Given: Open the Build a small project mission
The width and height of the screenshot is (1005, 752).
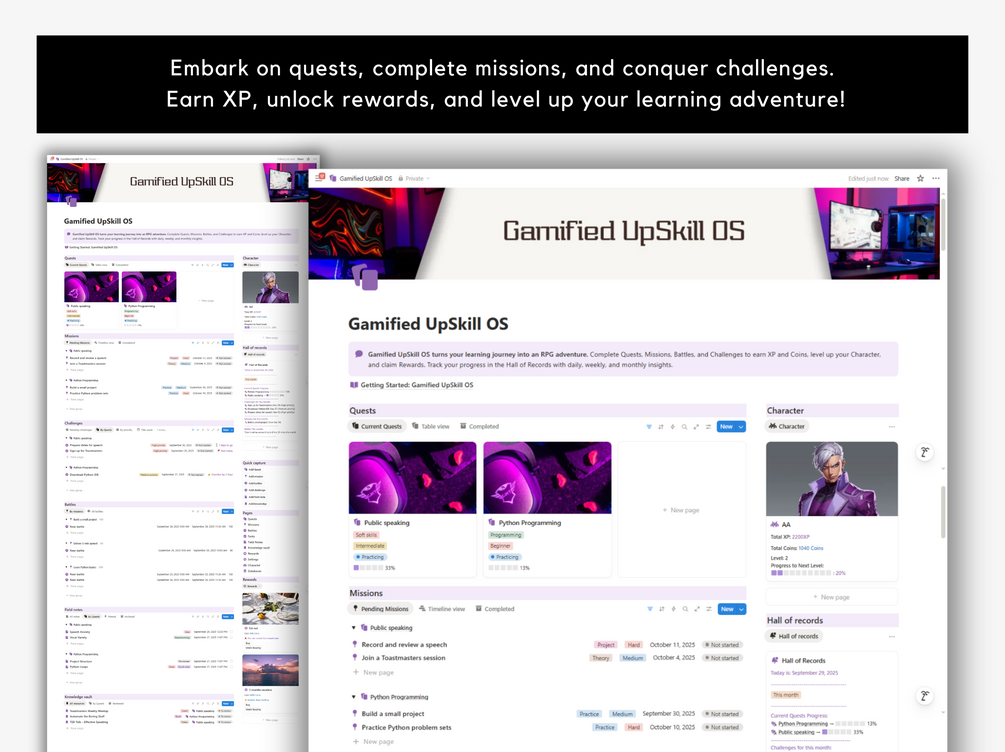Looking at the screenshot, I should point(393,714).
